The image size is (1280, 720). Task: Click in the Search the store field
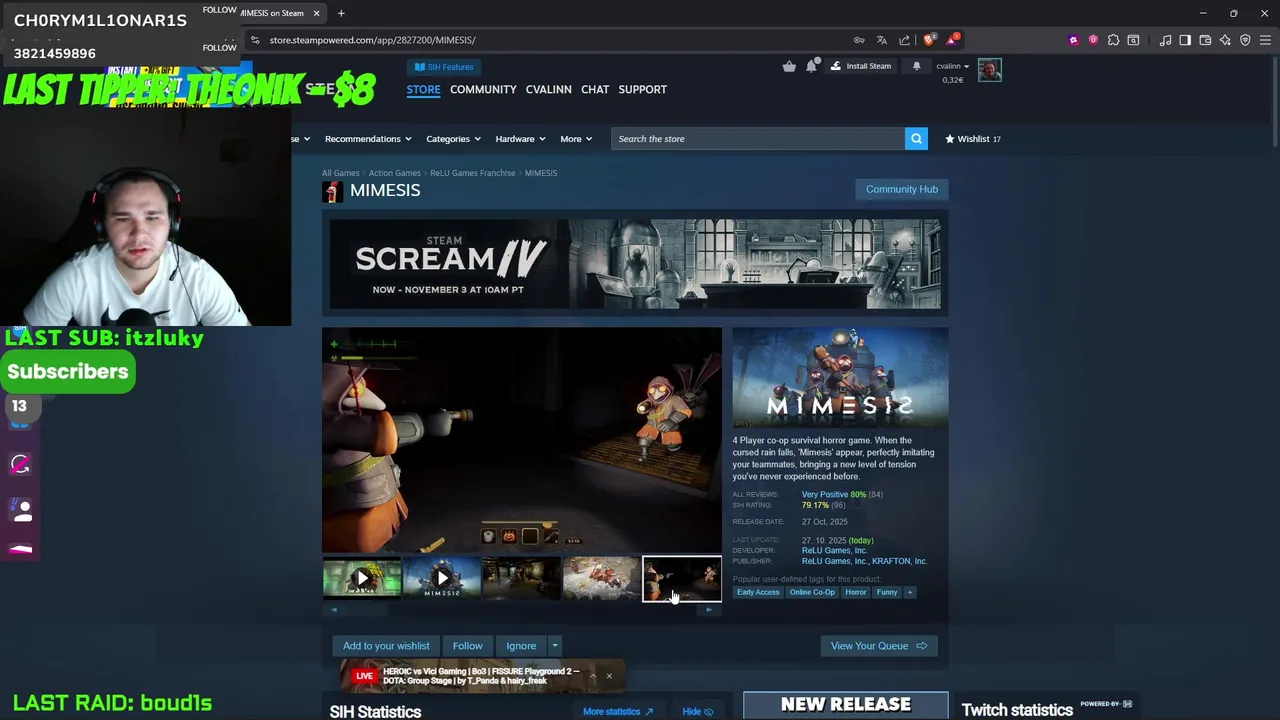758,139
